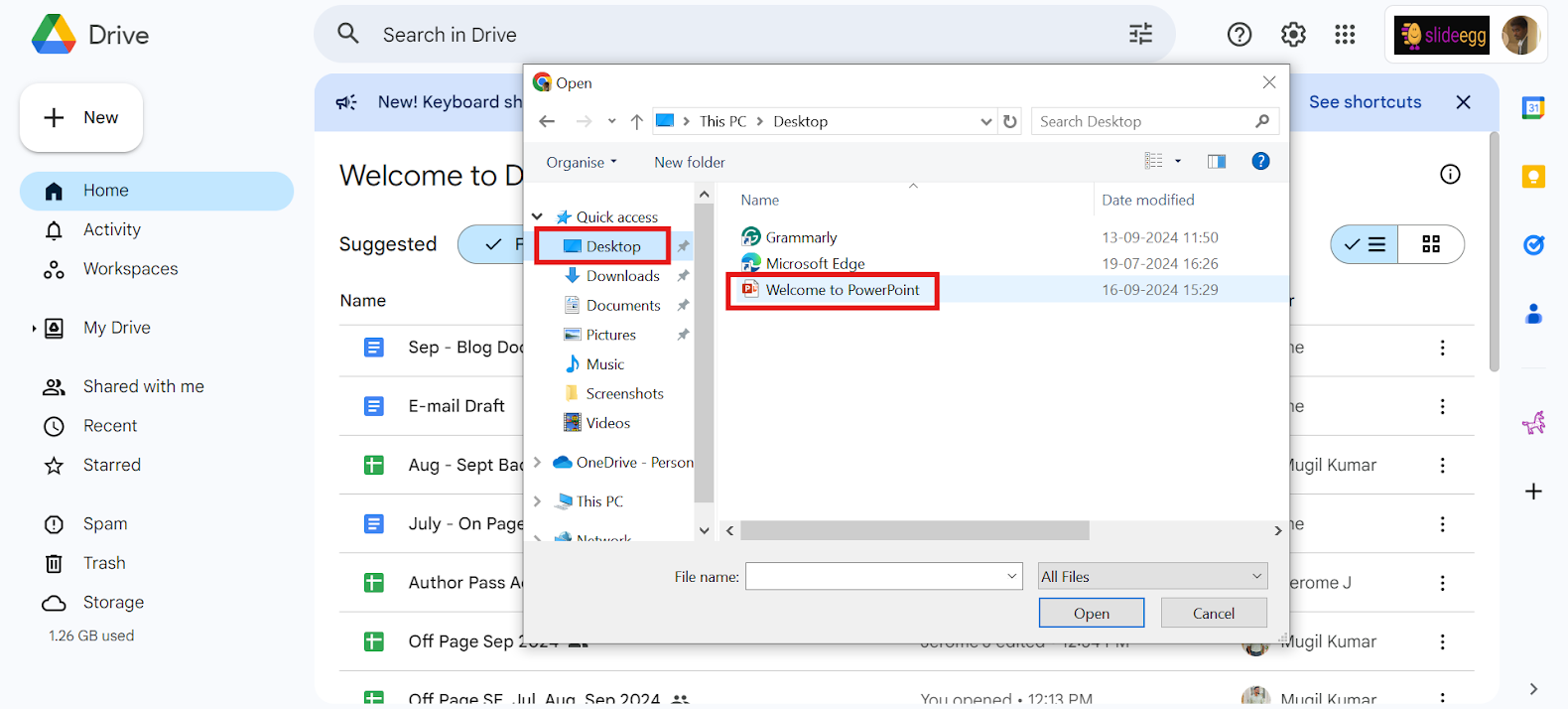
Task: Click the Open button in dialog
Action: pyautogui.click(x=1092, y=613)
